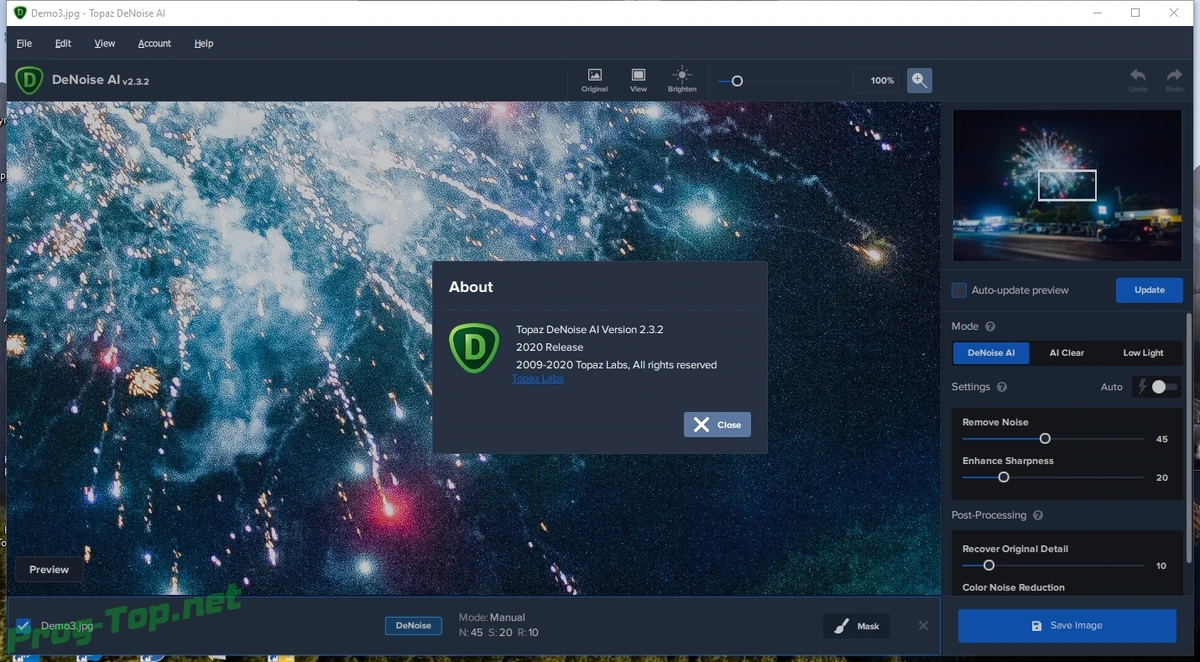Toggle the Demo3.jpg checkbox
The image size is (1200, 662).
(x=23, y=626)
